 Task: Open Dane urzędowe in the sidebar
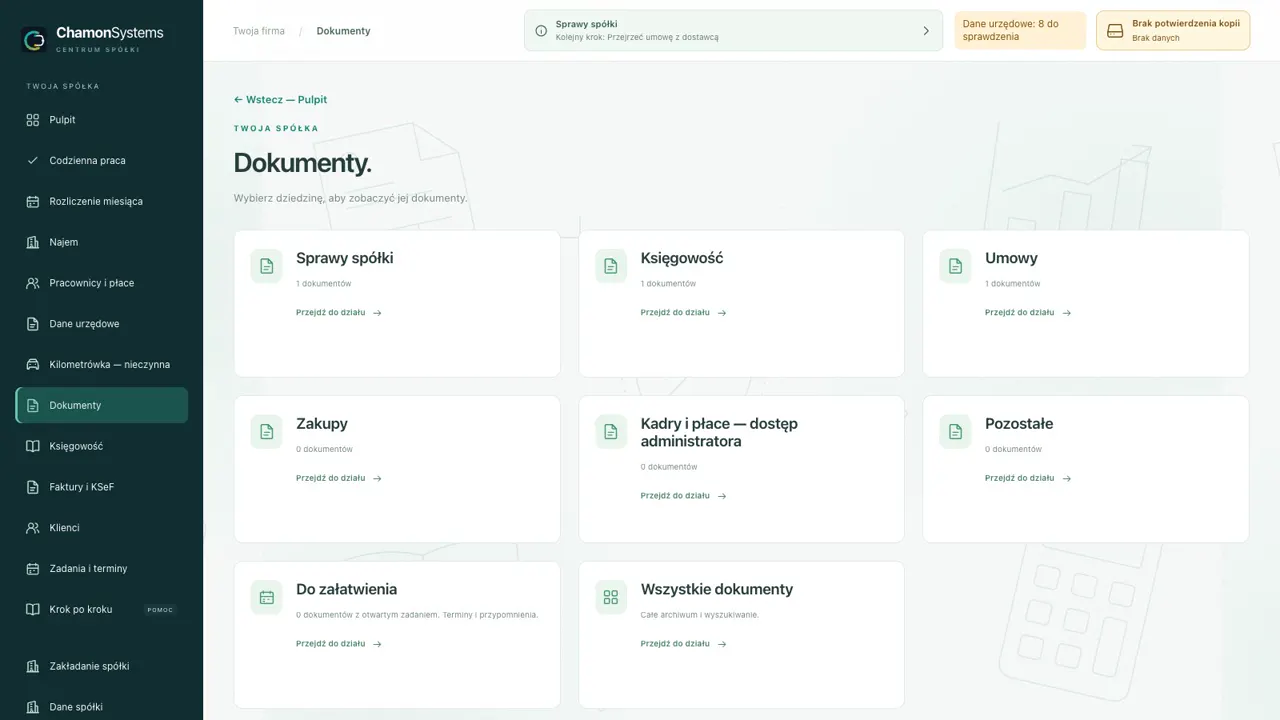[x=102, y=324]
